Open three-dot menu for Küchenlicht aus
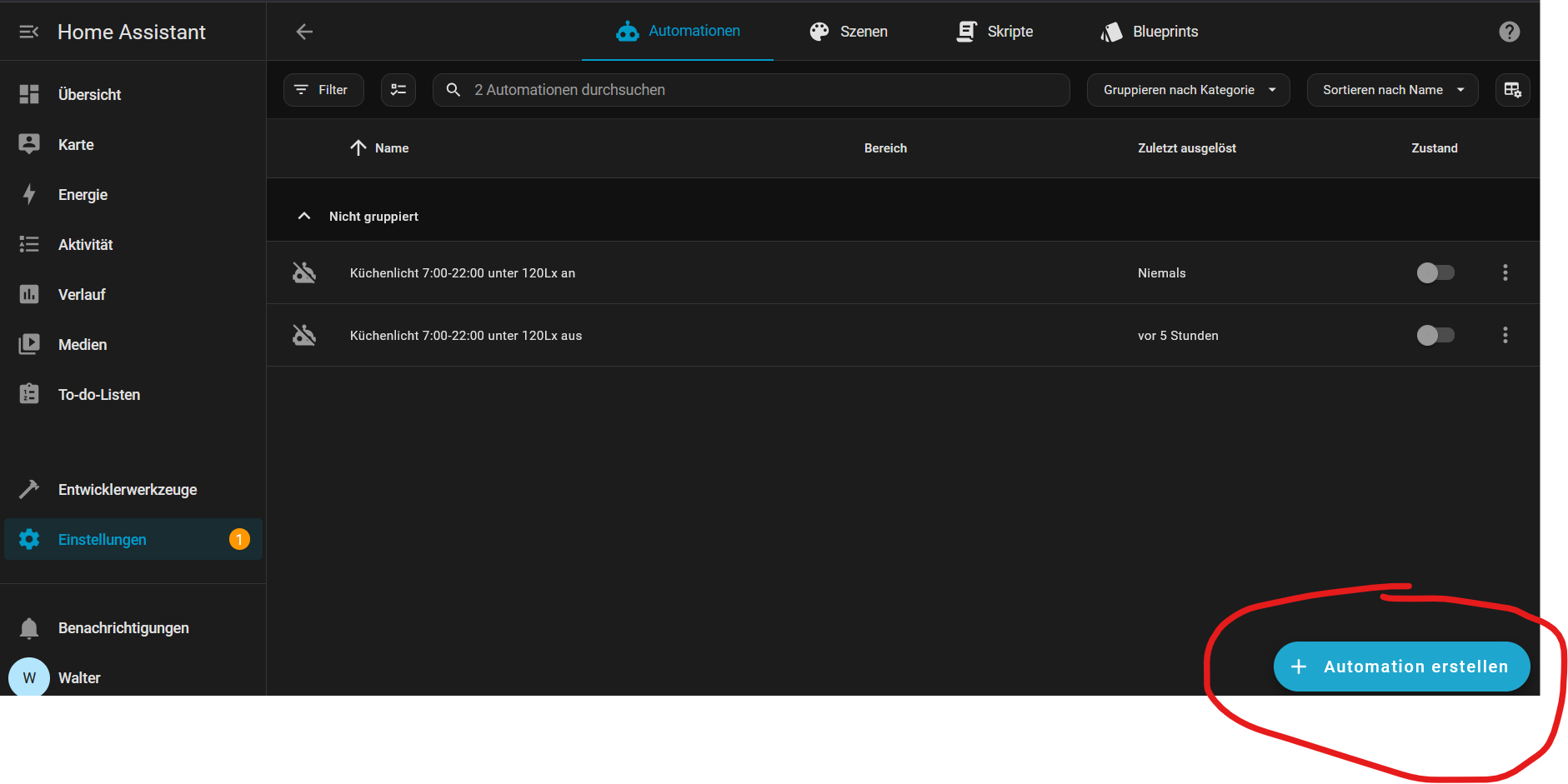The height and width of the screenshot is (784, 1568). (1505, 335)
